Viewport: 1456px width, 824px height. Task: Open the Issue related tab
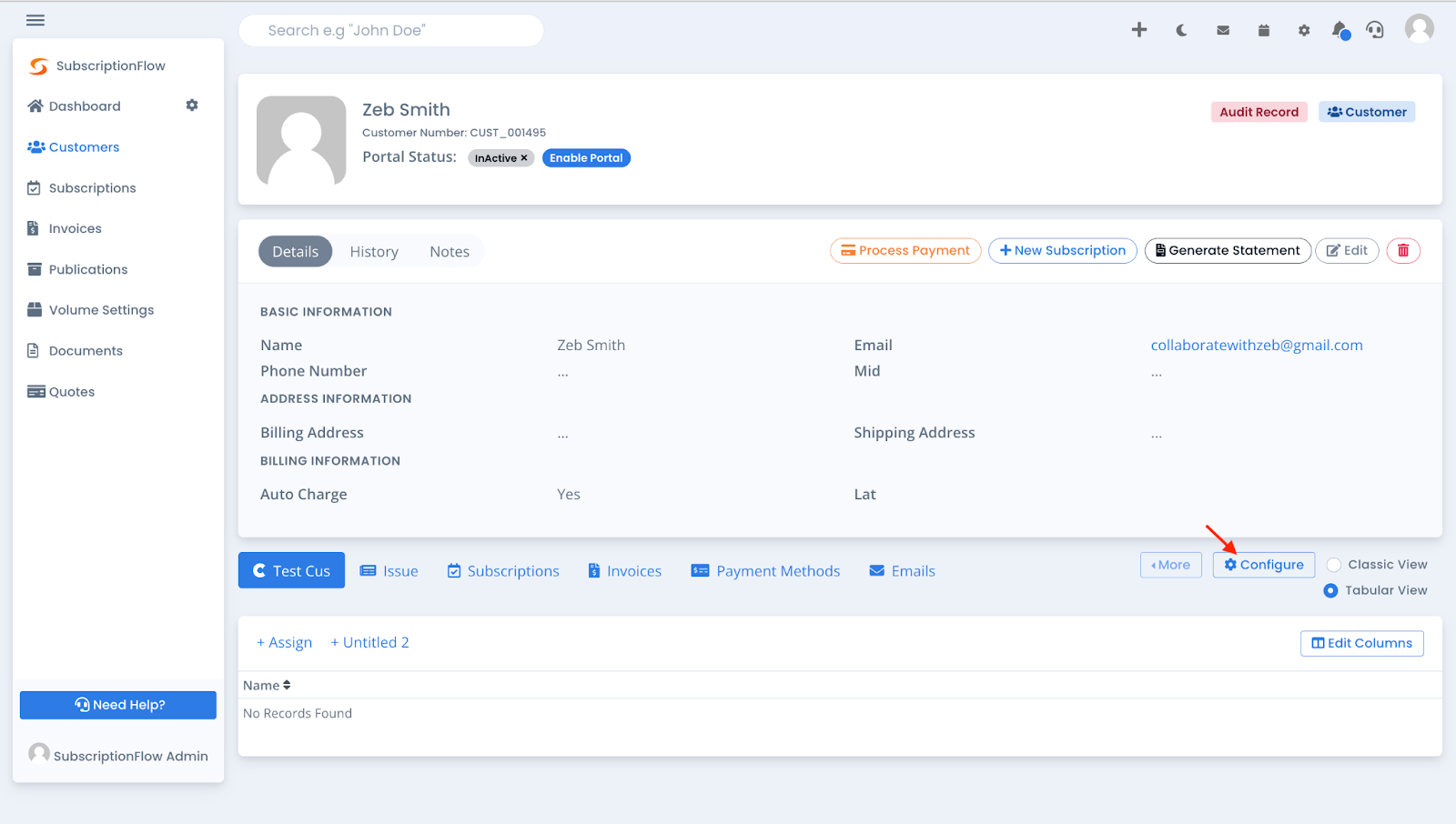pyautogui.click(x=389, y=571)
